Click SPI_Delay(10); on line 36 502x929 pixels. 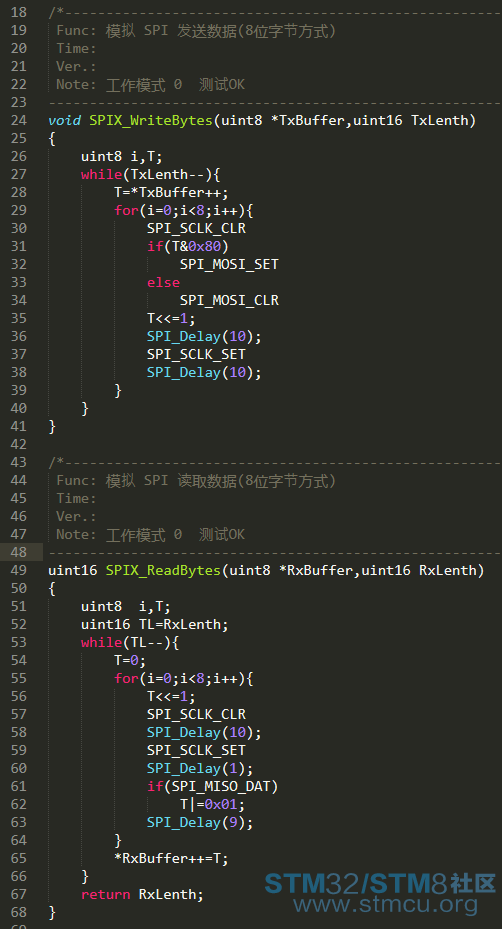[x=204, y=337]
